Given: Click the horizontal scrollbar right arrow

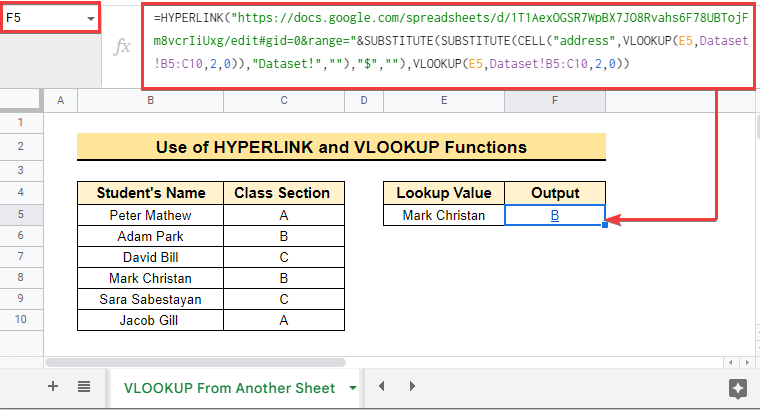Looking at the screenshot, I should [747, 362].
